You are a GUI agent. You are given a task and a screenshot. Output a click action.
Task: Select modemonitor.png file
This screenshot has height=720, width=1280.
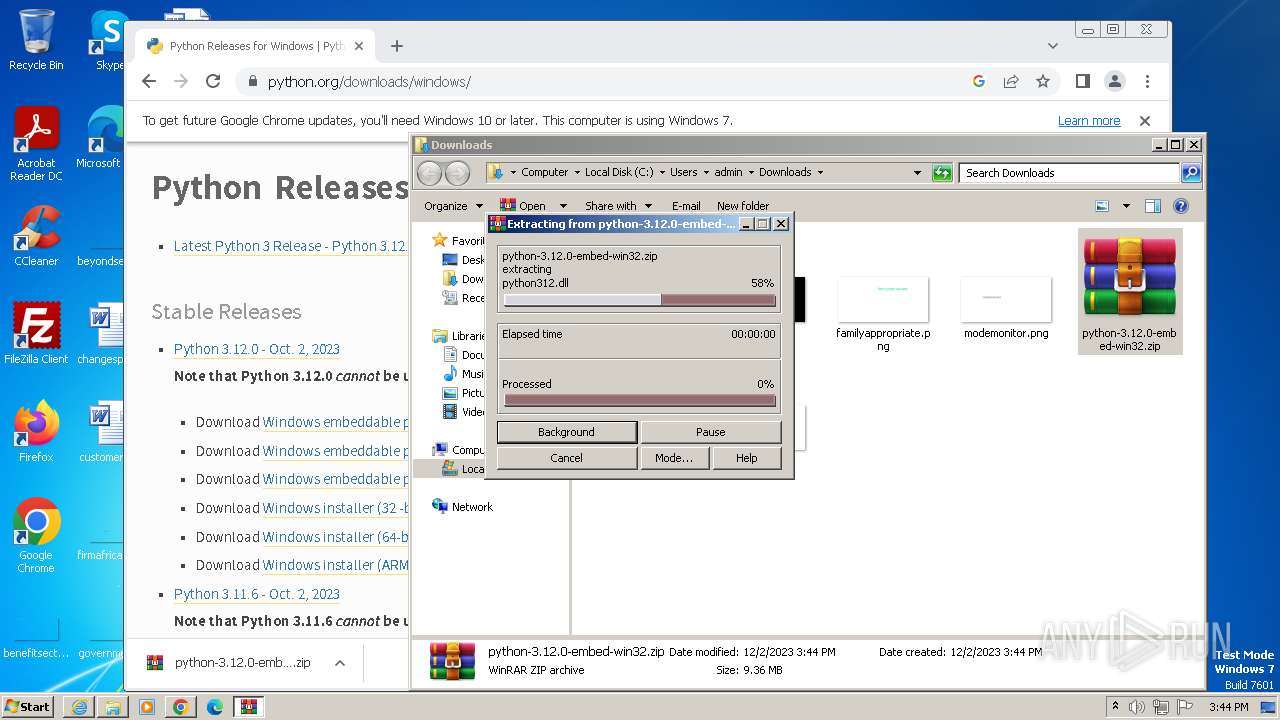click(x=1006, y=309)
